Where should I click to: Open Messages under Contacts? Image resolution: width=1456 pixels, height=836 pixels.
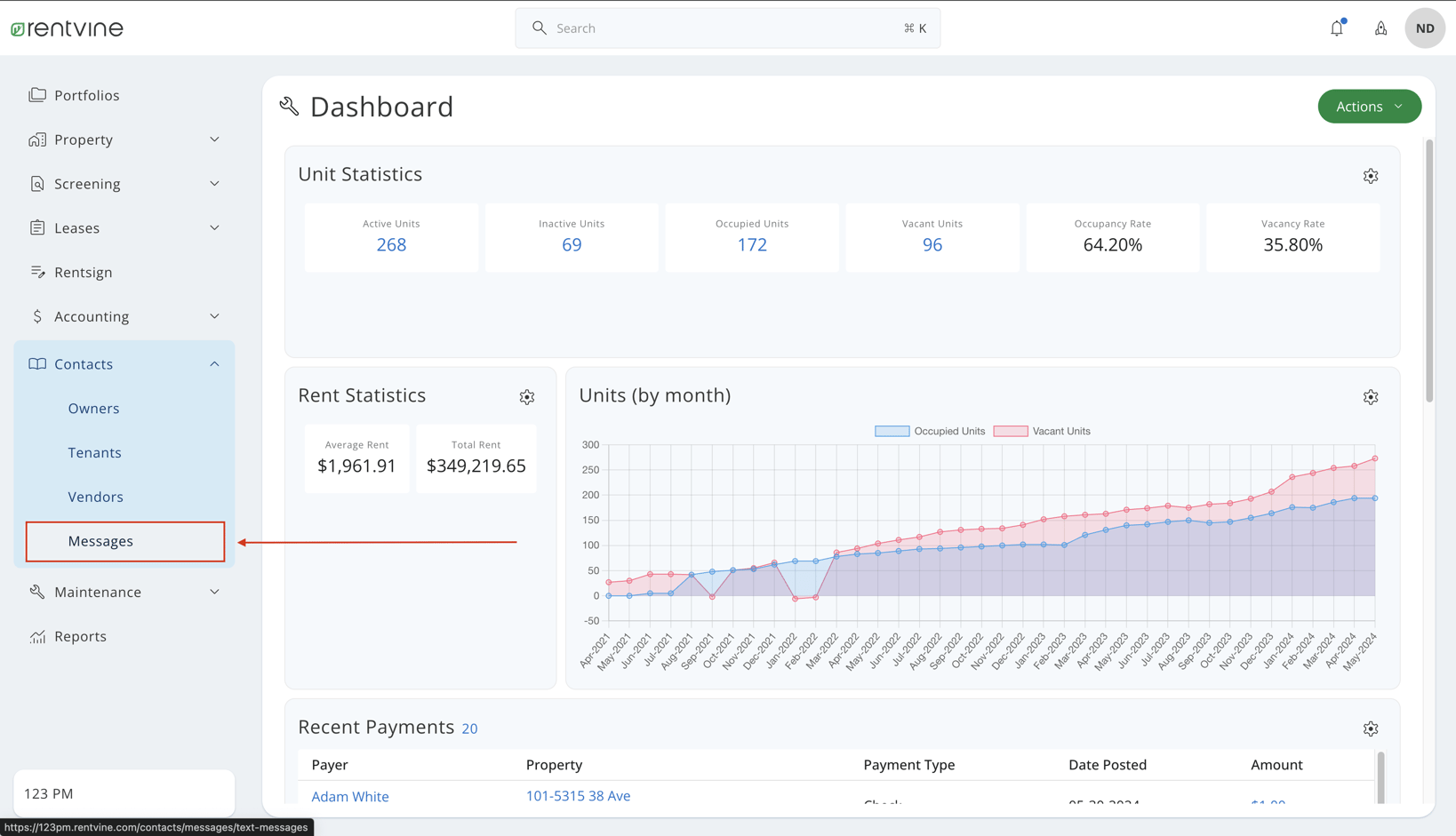coord(100,541)
